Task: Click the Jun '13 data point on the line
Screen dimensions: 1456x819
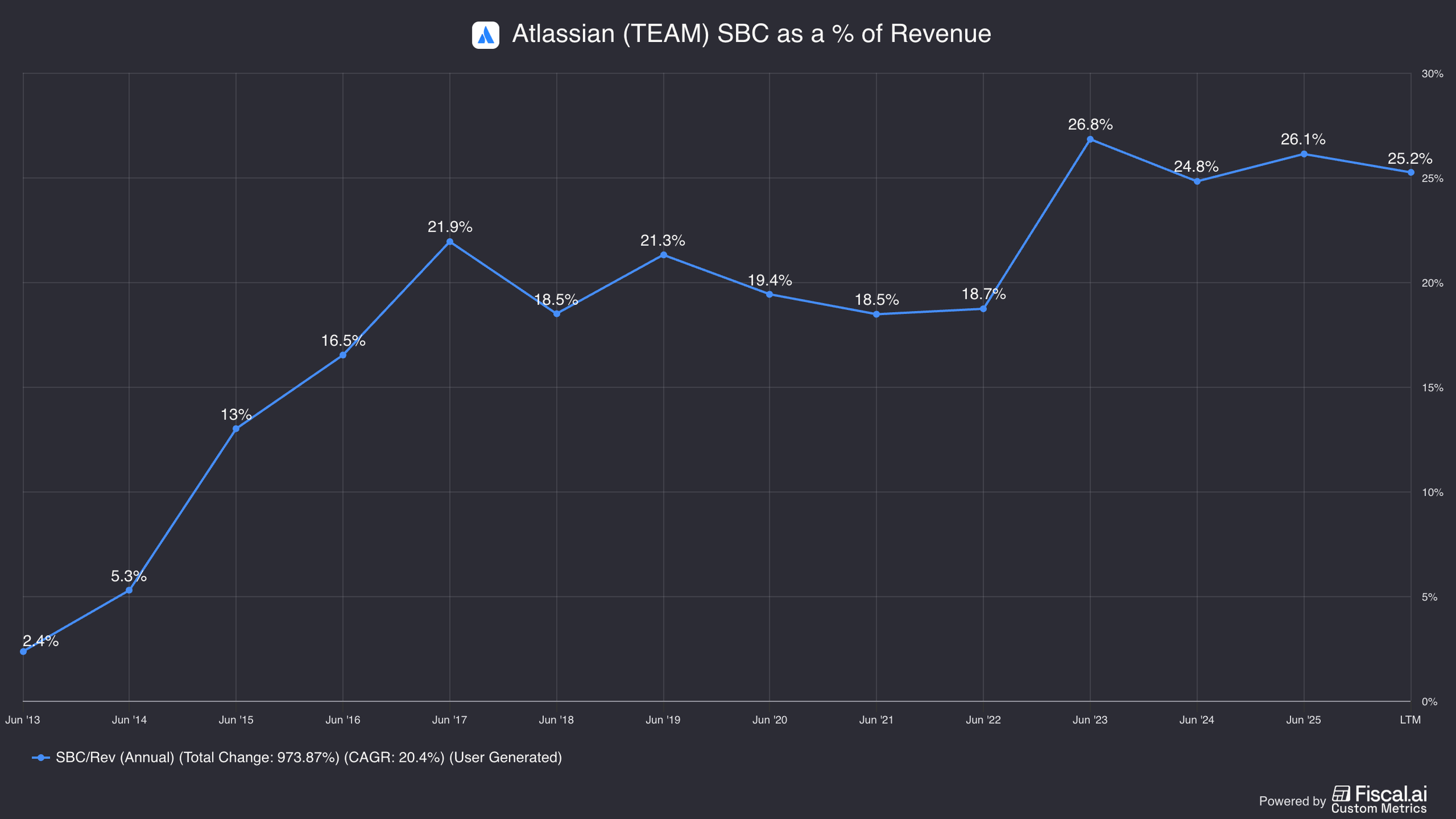Action: tap(23, 651)
